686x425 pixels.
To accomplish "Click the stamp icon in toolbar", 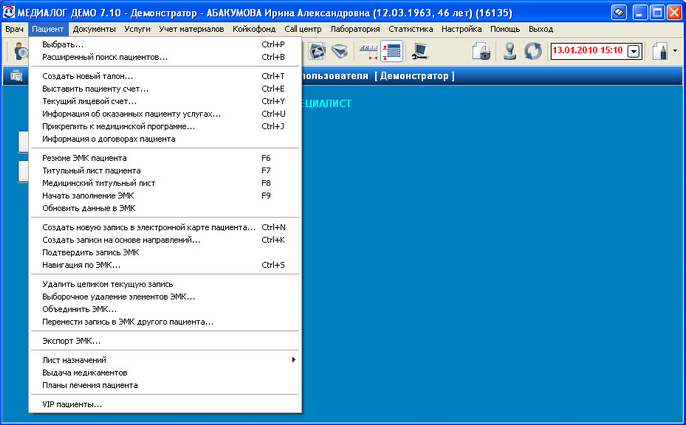I will (x=510, y=50).
